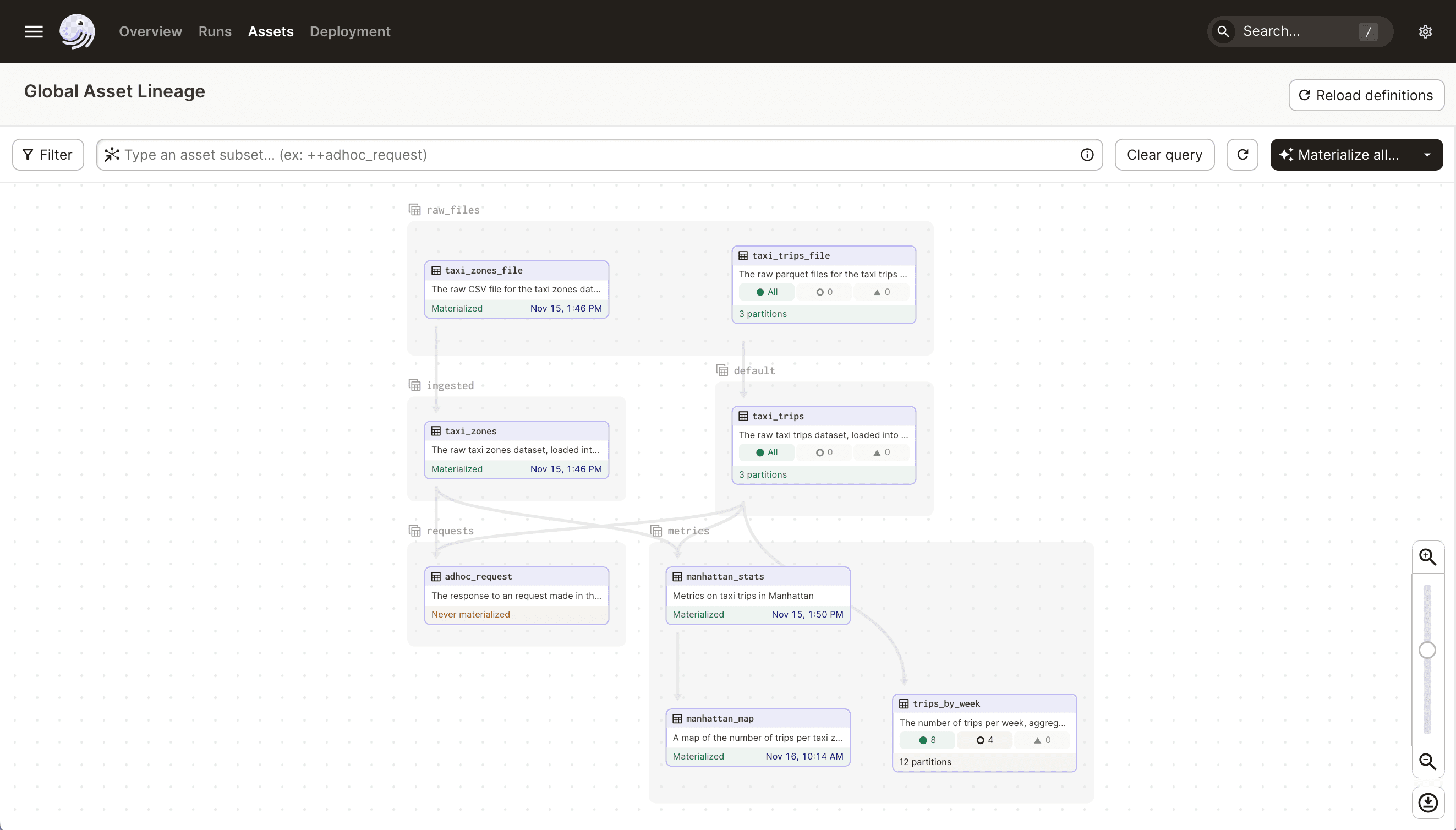Click the info icon beside the asset query field
The image size is (1456, 830).
tap(1087, 155)
